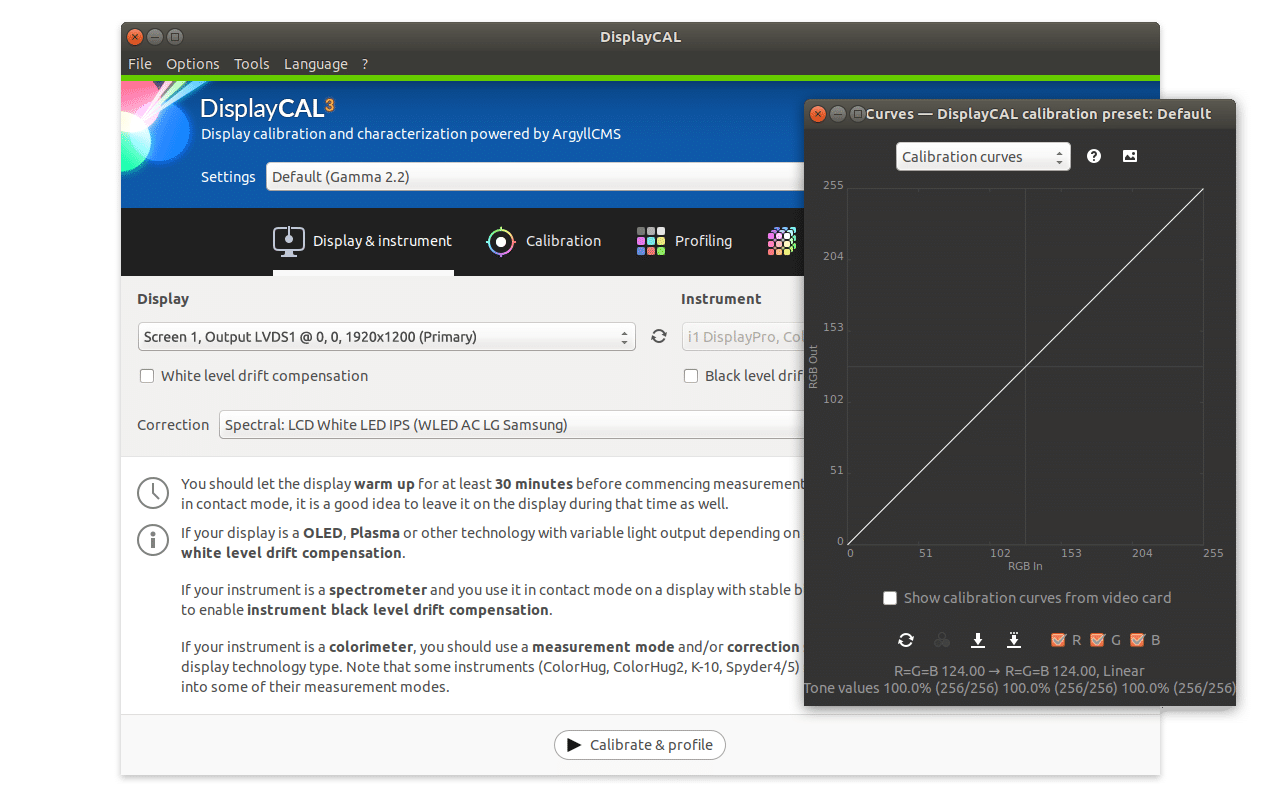Open the Display Screen 1 LVDS1 dropdown
1280x800 pixels.
tap(386, 337)
